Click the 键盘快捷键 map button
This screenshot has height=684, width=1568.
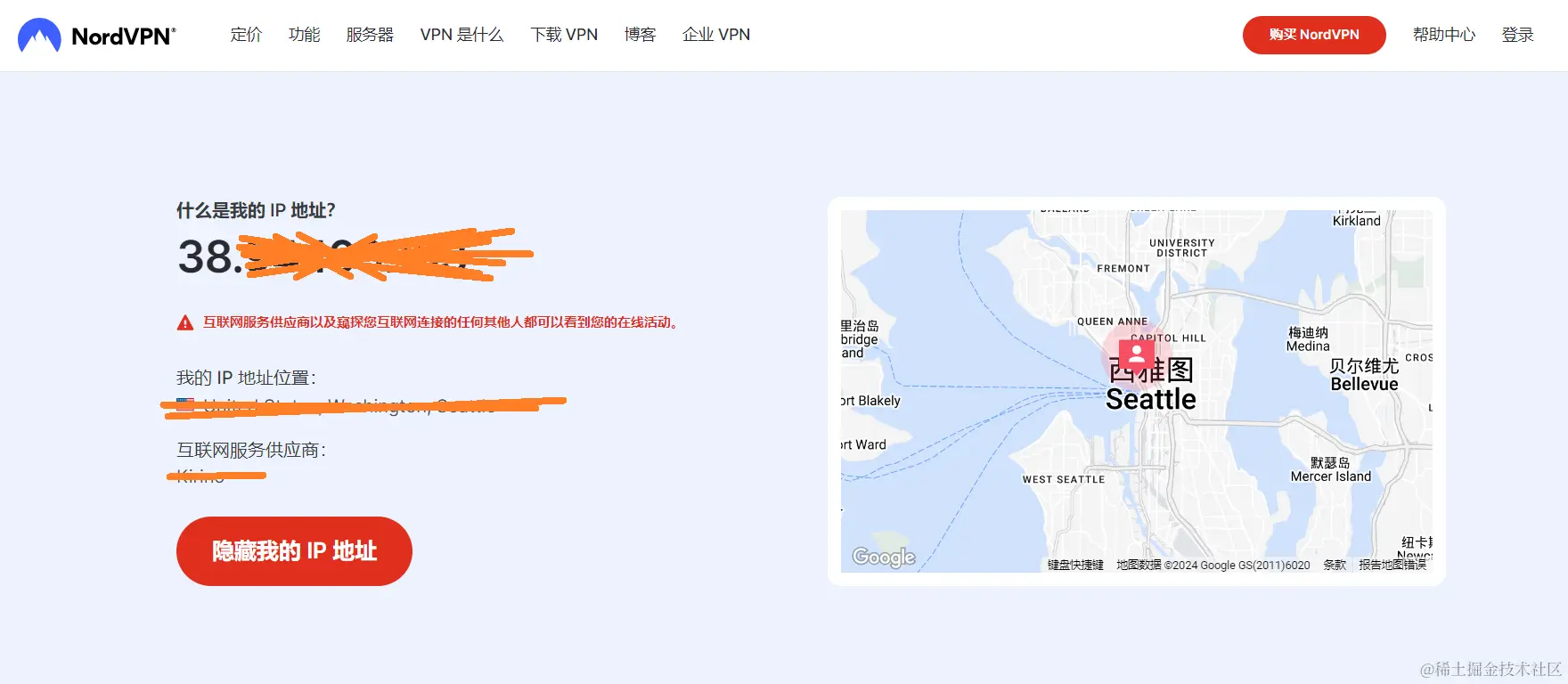[1075, 565]
